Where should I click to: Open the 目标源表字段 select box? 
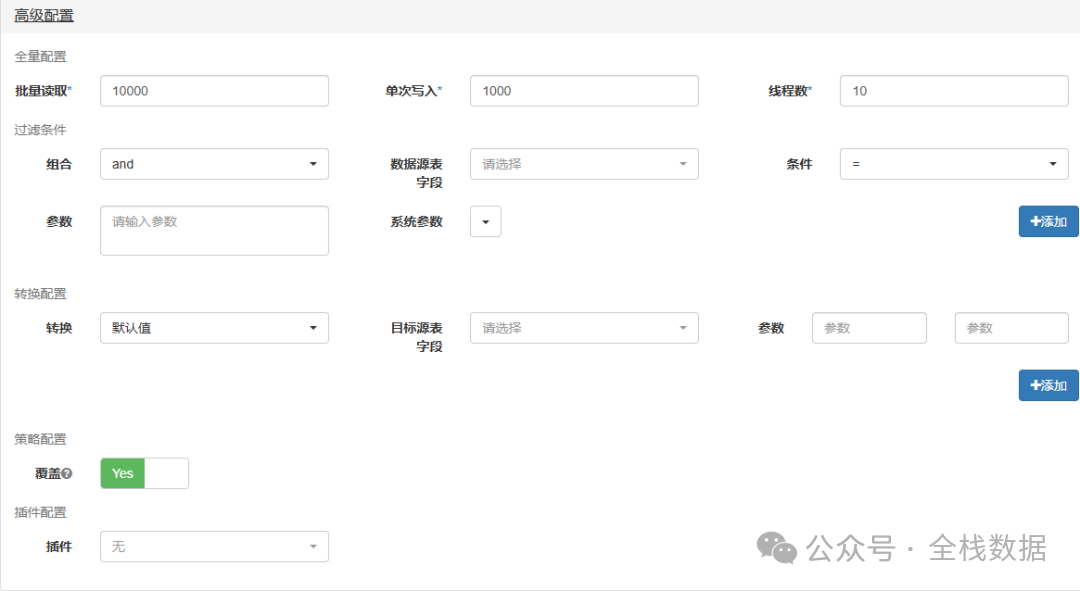[x=584, y=328]
